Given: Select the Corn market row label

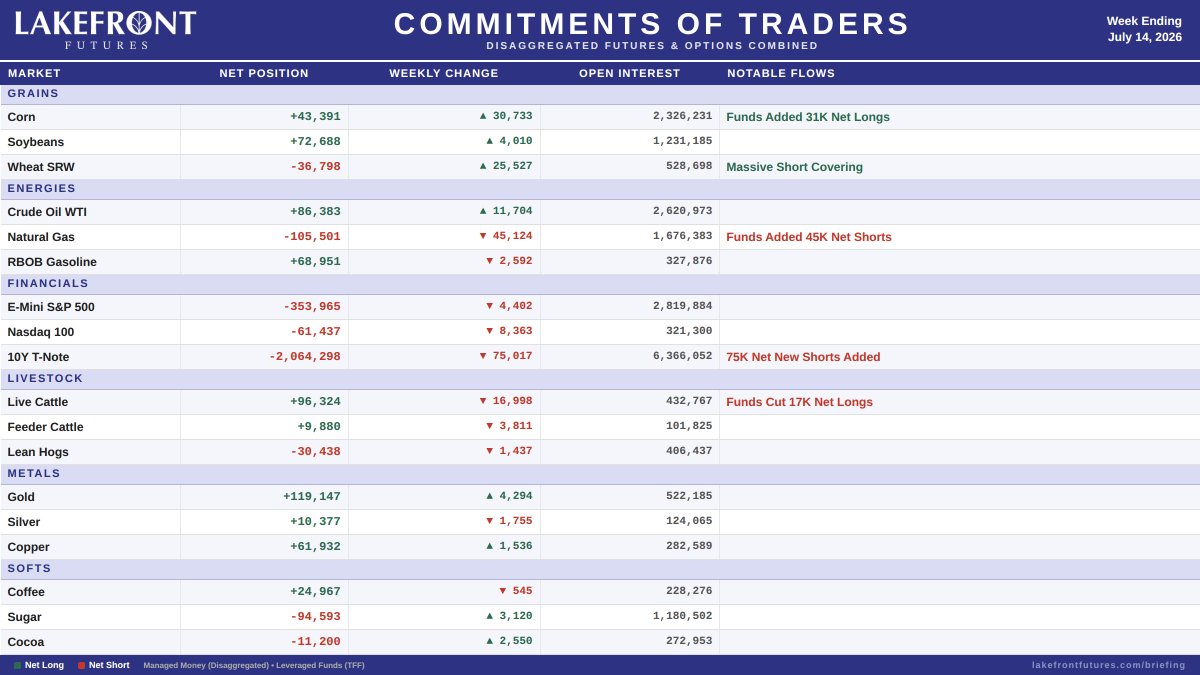Looking at the screenshot, I should (x=21, y=117).
